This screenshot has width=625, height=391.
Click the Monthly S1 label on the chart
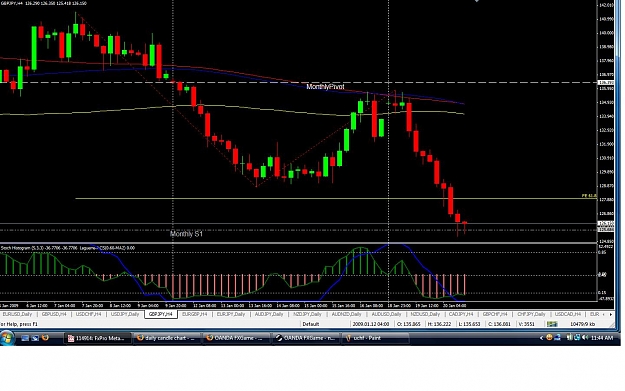[x=186, y=234]
